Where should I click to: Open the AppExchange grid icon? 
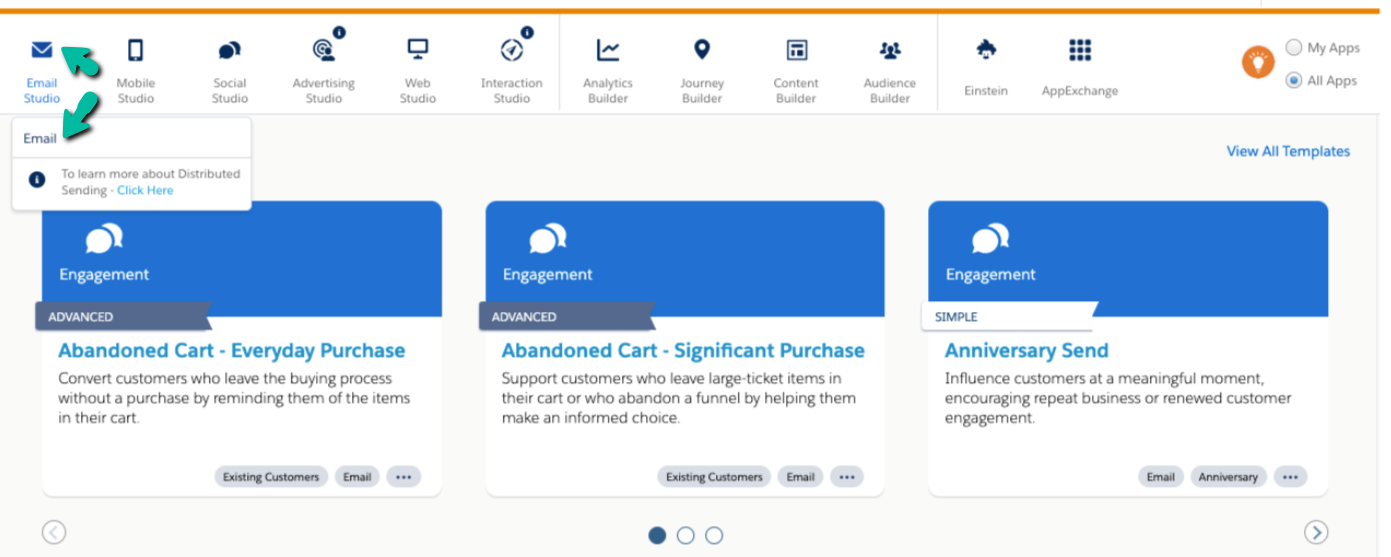point(1079,51)
